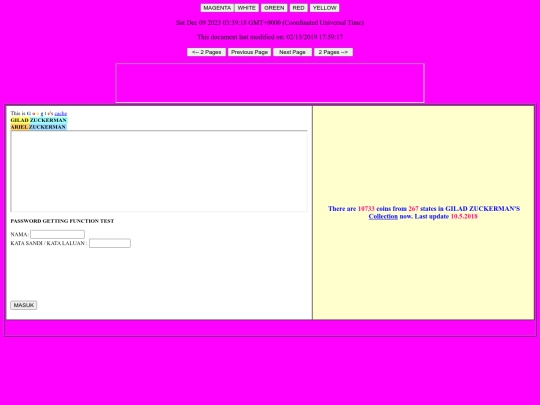Apply the YELLOW color button
Image resolution: width=540 pixels, height=405 pixels.
(324, 8)
